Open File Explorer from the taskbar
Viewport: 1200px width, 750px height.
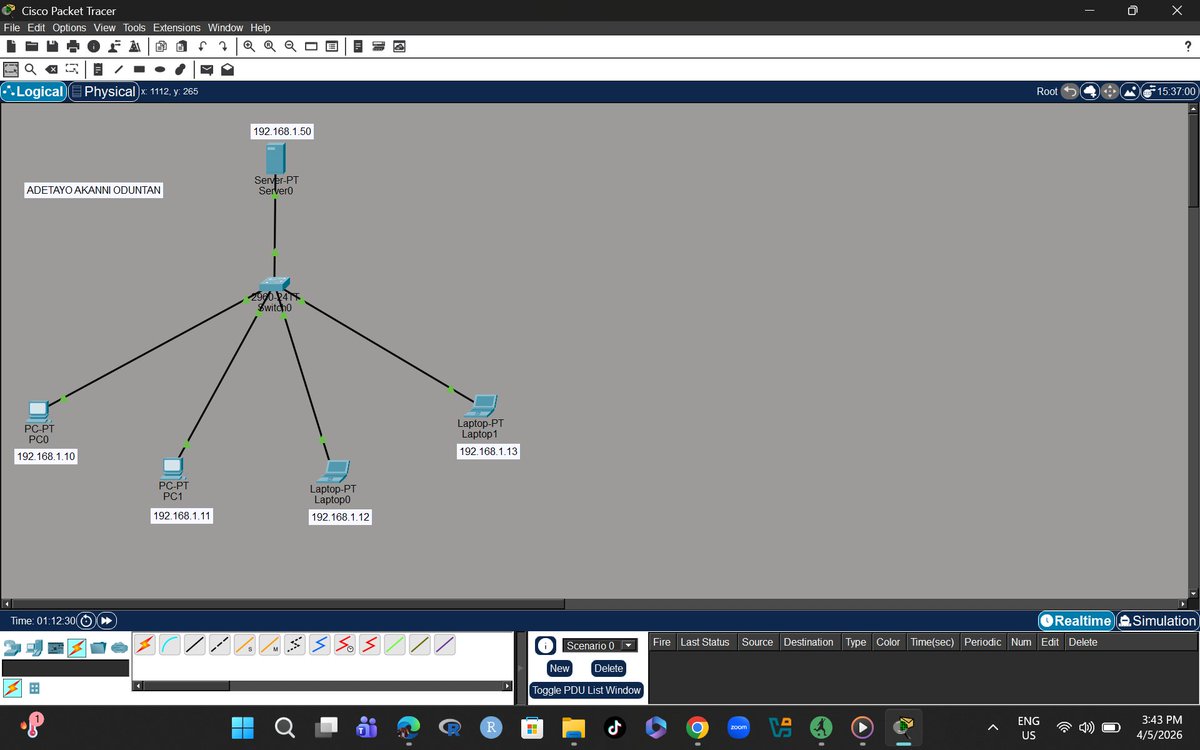click(x=573, y=728)
